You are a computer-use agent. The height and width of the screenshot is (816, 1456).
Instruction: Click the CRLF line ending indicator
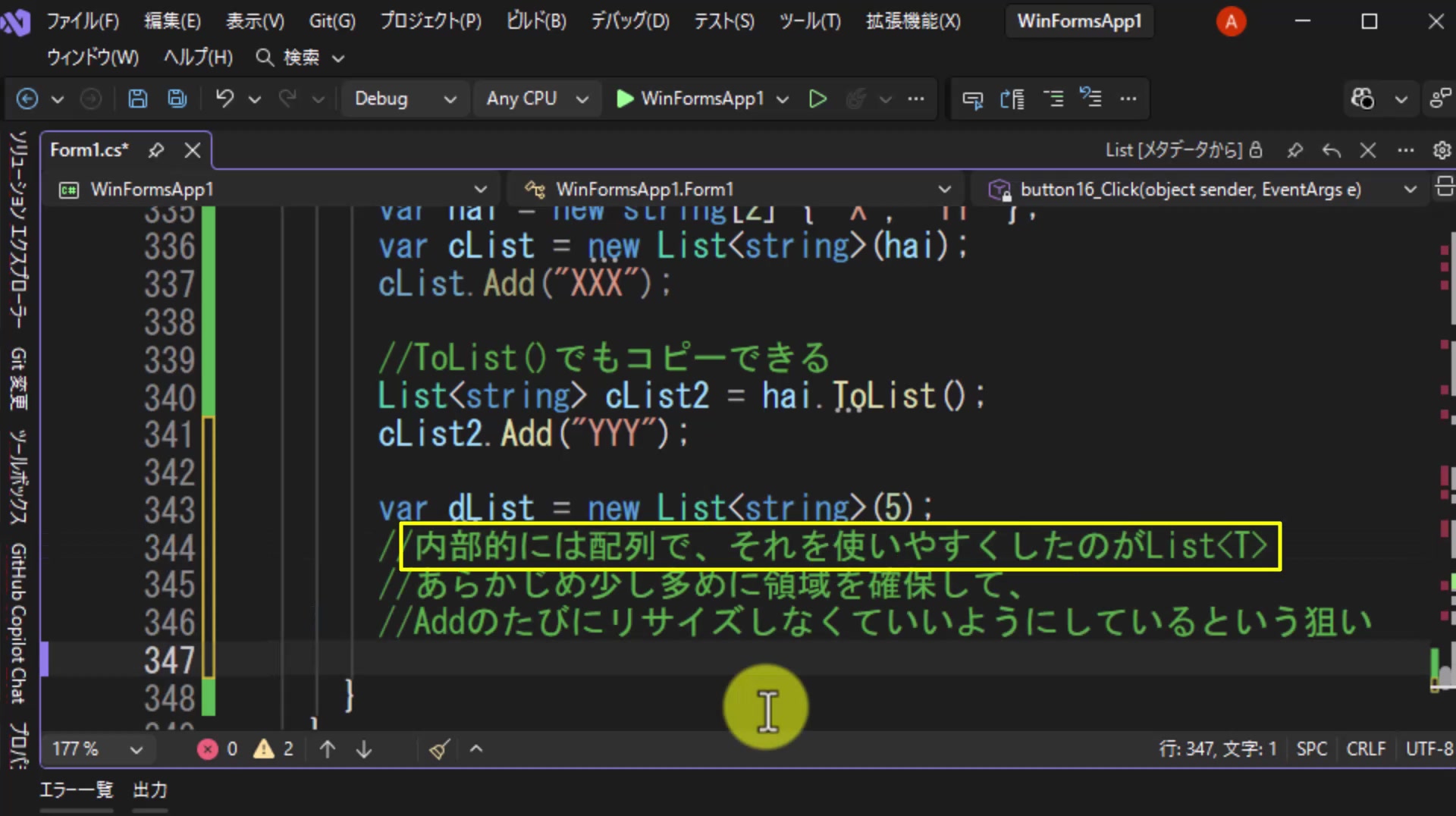1366,749
